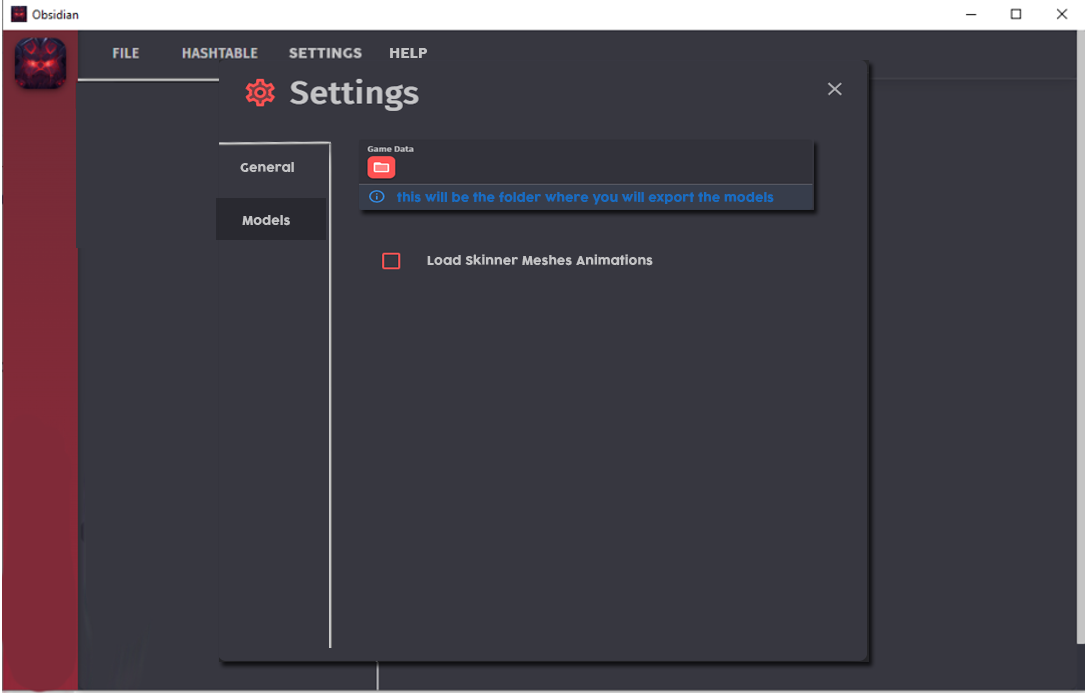
Task: Uncheck Load Skinner Meshes Animations if enabled
Action: click(x=391, y=260)
